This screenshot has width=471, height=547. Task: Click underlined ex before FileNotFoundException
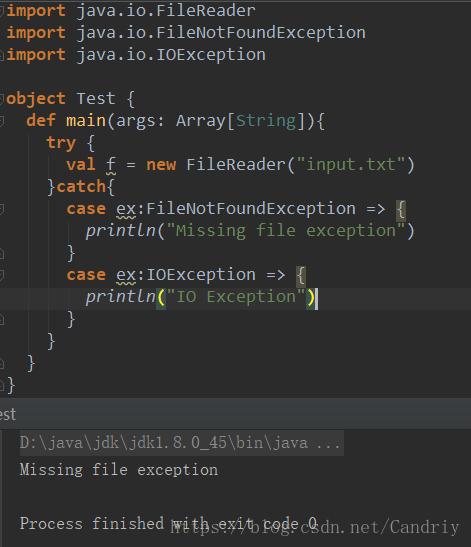pos(126,209)
